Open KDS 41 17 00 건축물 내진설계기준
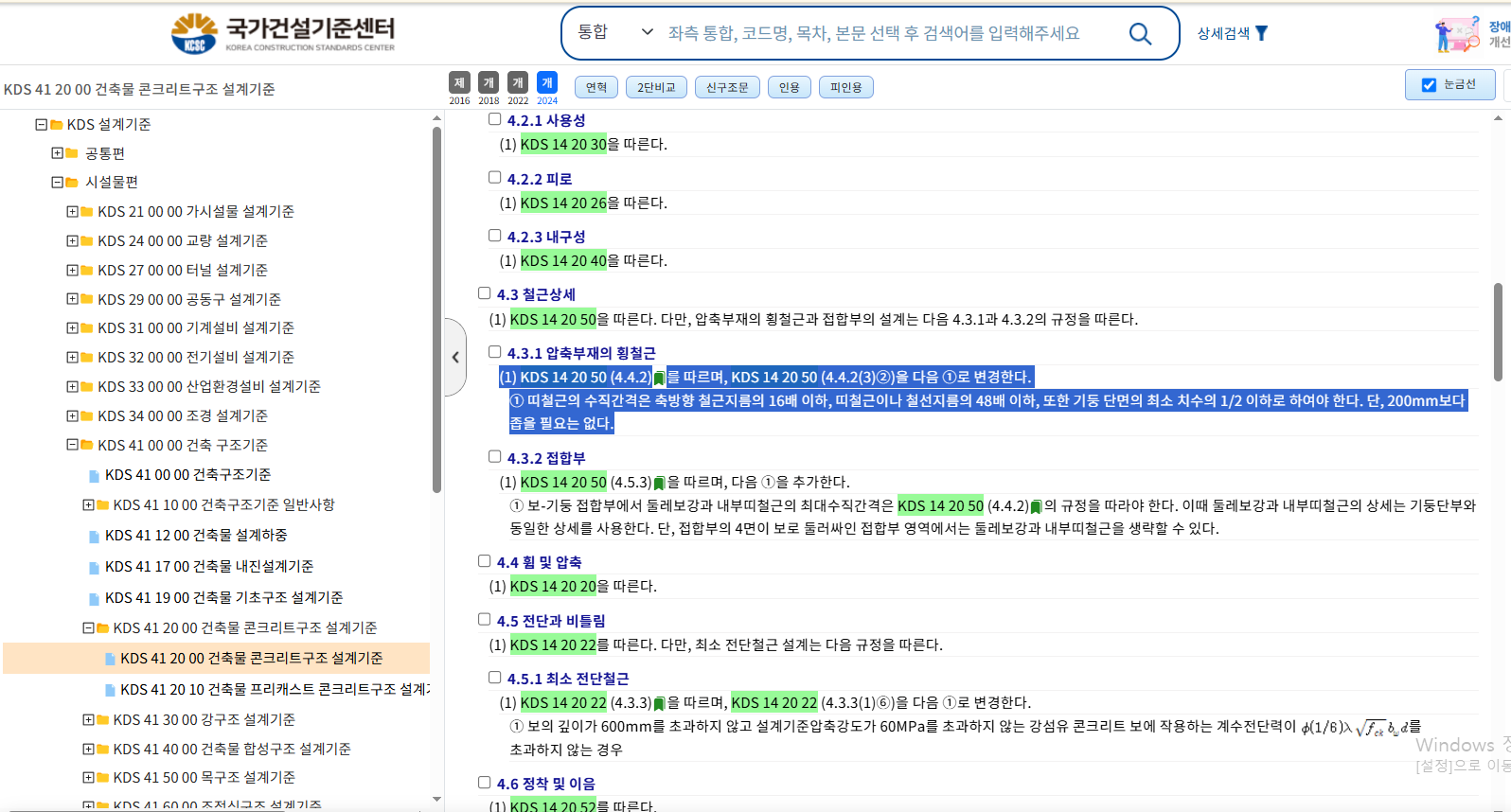The width and height of the screenshot is (1511, 812). click(209, 566)
